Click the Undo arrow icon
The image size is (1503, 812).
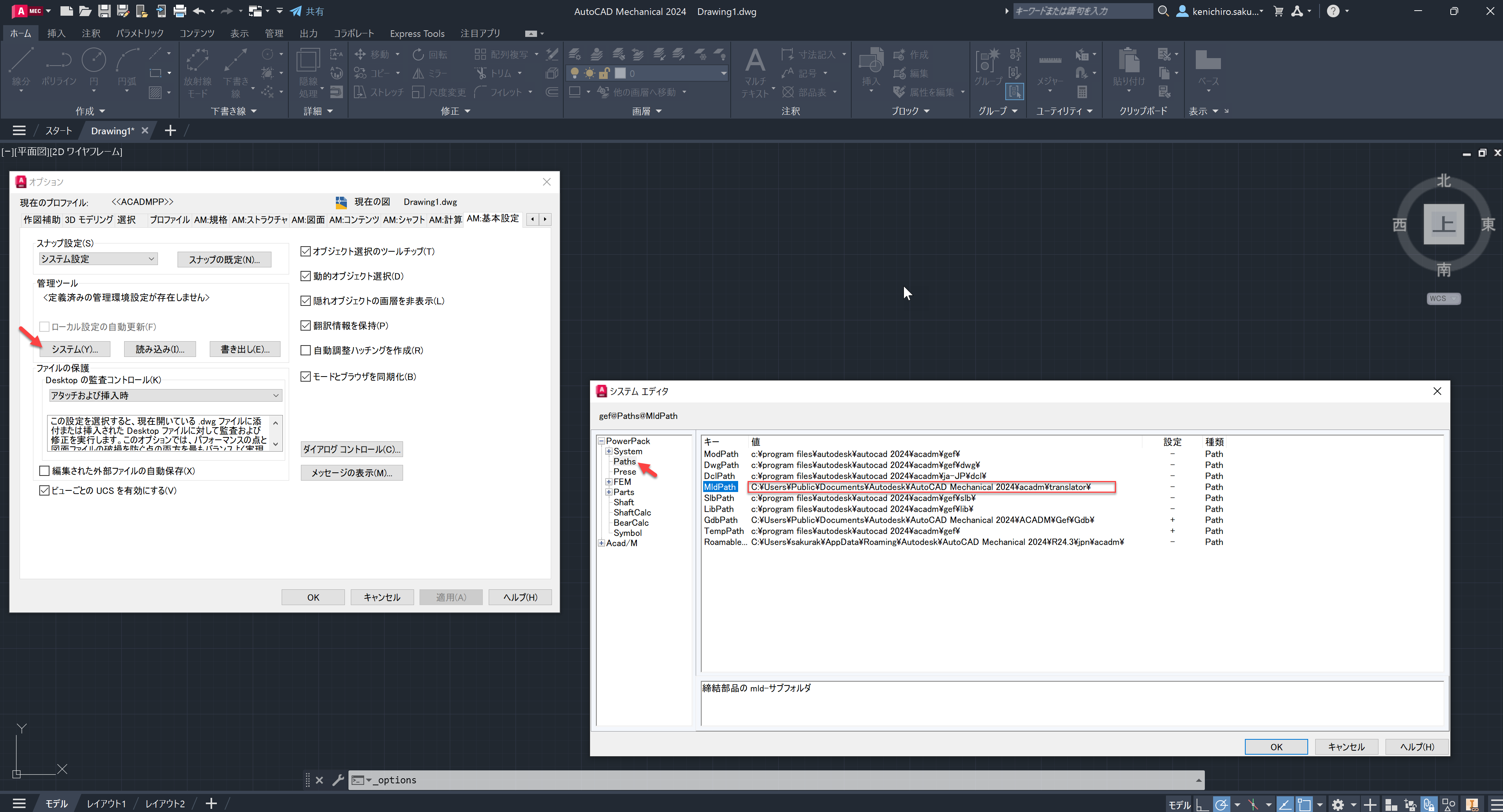click(x=198, y=11)
